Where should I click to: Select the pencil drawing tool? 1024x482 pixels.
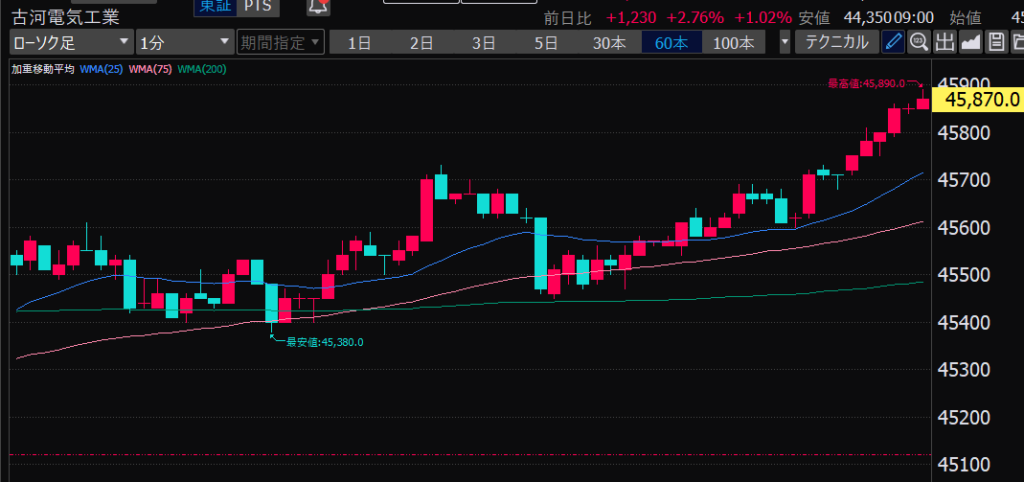click(893, 42)
